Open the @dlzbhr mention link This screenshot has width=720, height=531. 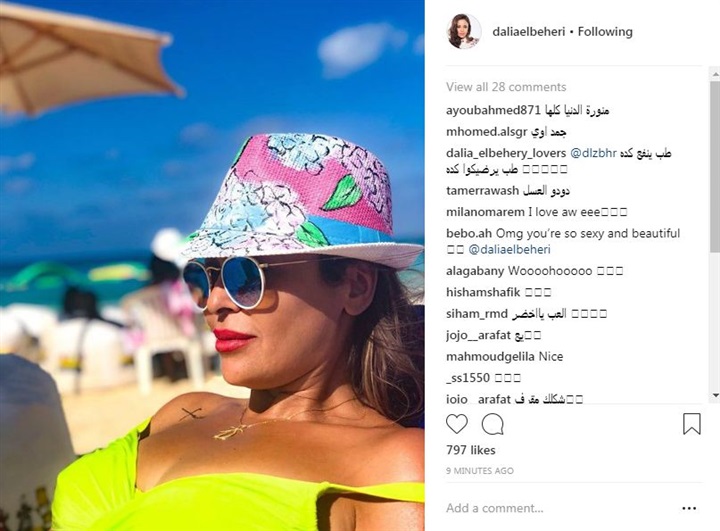[x=593, y=153]
